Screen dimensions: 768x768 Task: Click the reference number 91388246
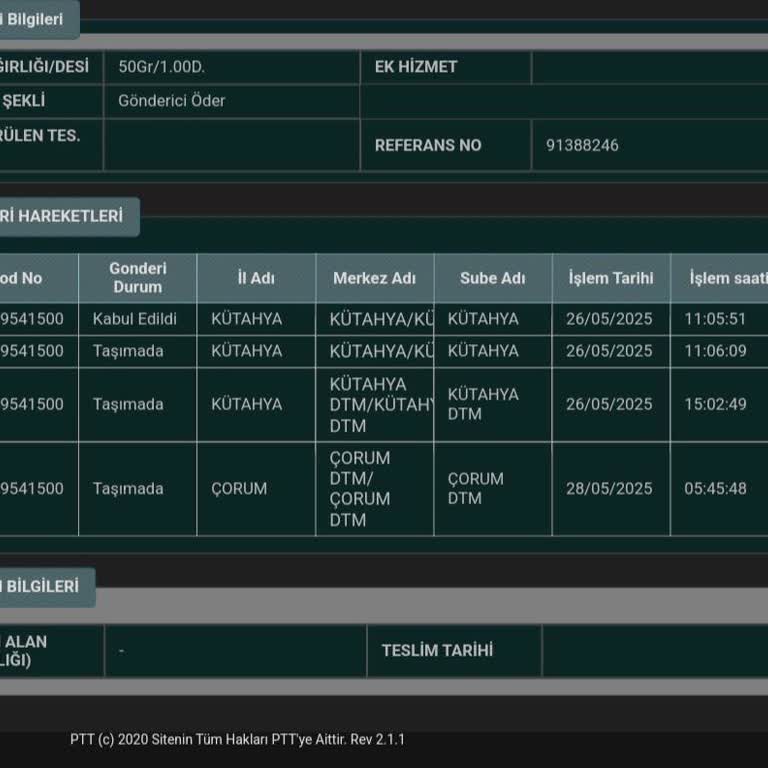point(582,145)
